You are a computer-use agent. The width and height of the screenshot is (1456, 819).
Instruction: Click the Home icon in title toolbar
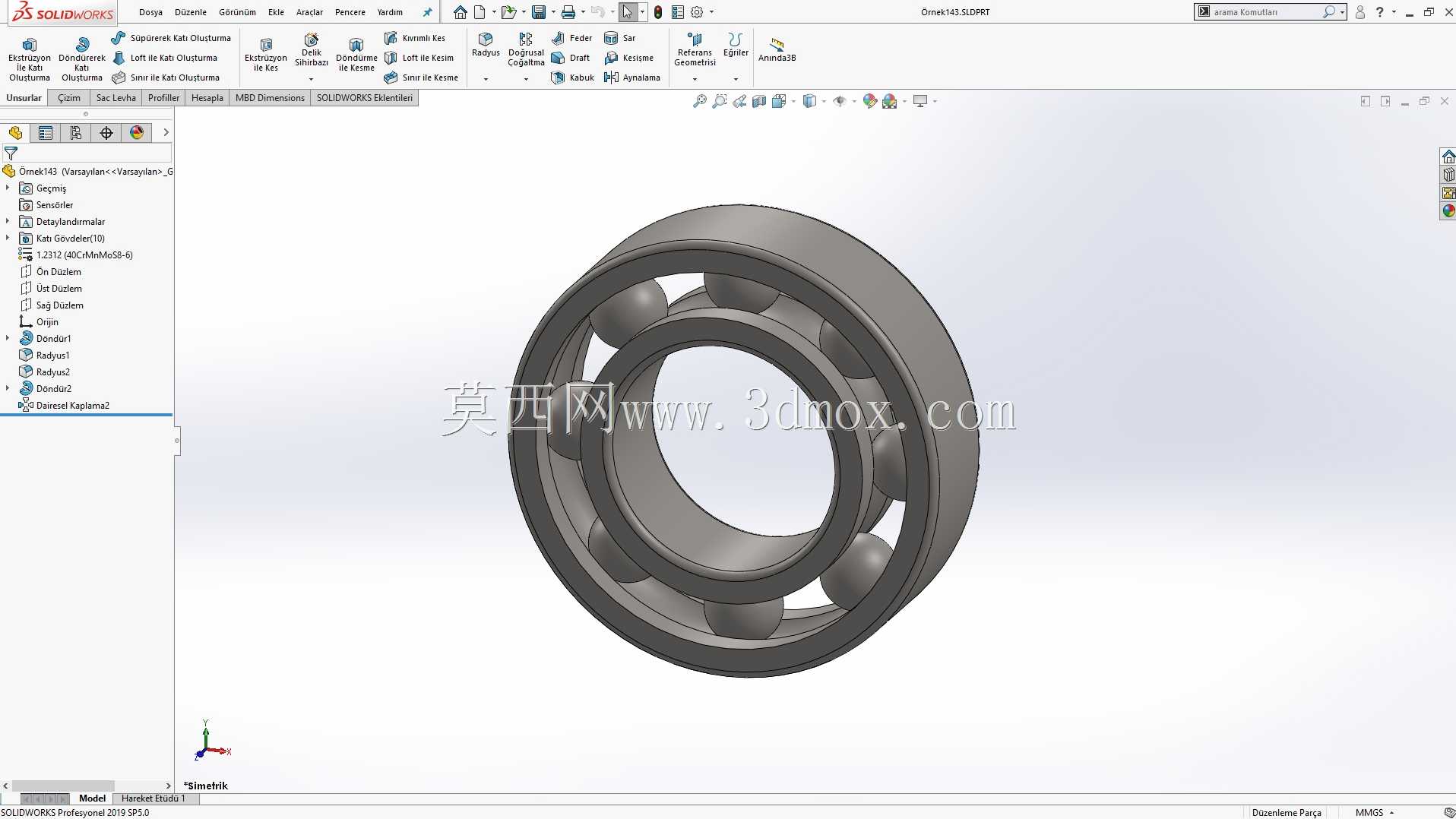point(460,12)
